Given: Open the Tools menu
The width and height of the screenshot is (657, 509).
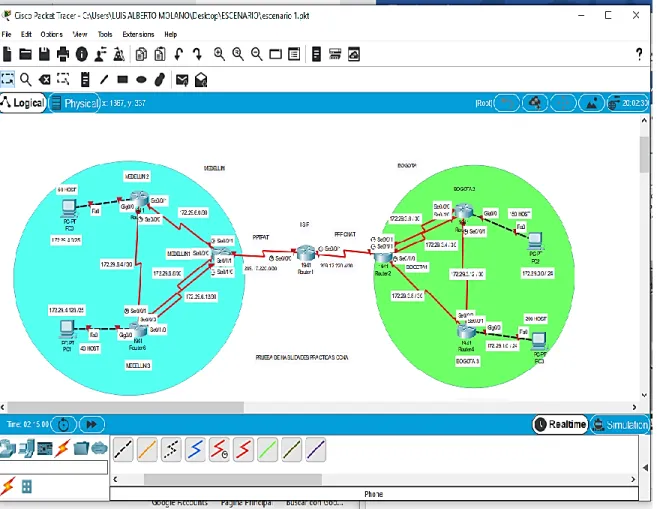Looking at the screenshot, I should coord(105,34).
